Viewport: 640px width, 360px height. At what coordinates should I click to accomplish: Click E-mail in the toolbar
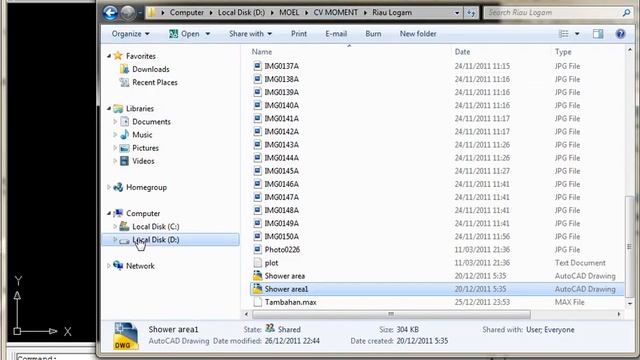(x=336, y=34)
